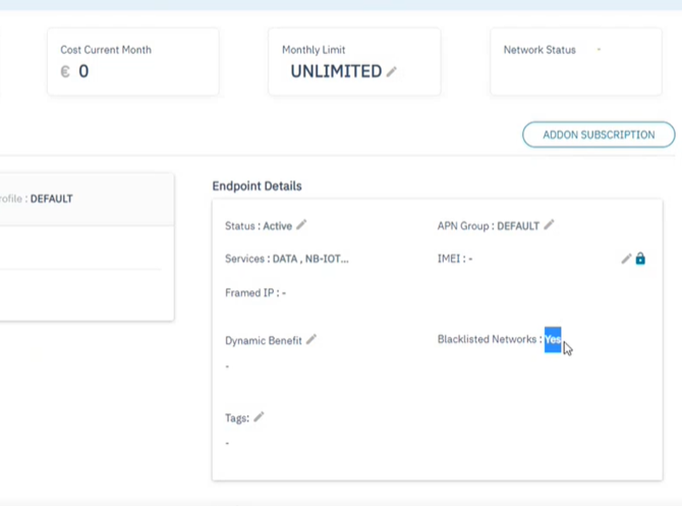The height and width of the screenshot is (506, 682).
Task: Click the Network Status label
Action: tap(539, 50)
